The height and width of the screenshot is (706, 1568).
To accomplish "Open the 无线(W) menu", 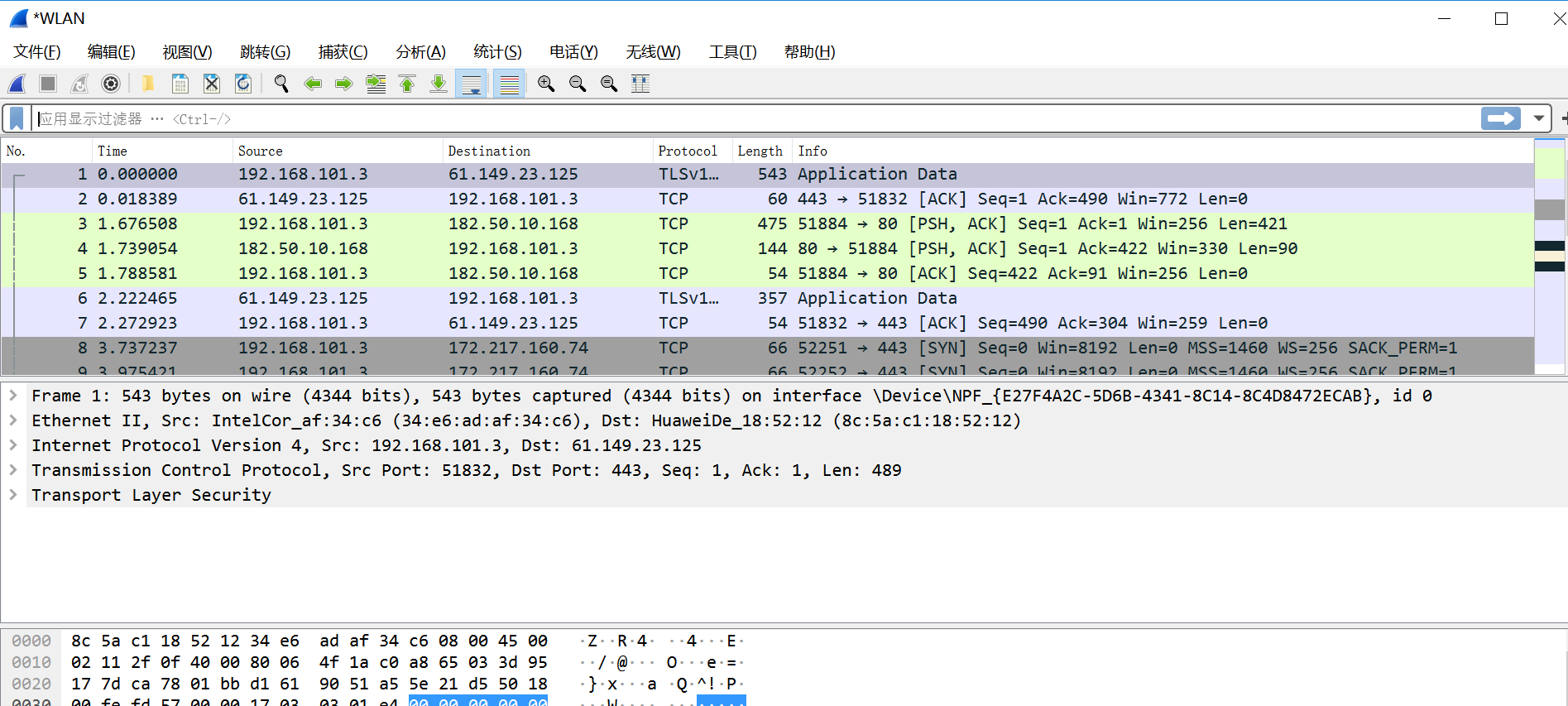I will point(654,52).
